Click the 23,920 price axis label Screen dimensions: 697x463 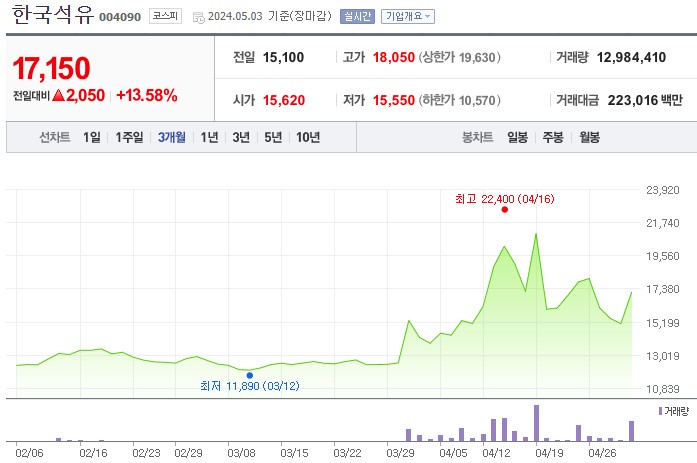coord(662,190)
